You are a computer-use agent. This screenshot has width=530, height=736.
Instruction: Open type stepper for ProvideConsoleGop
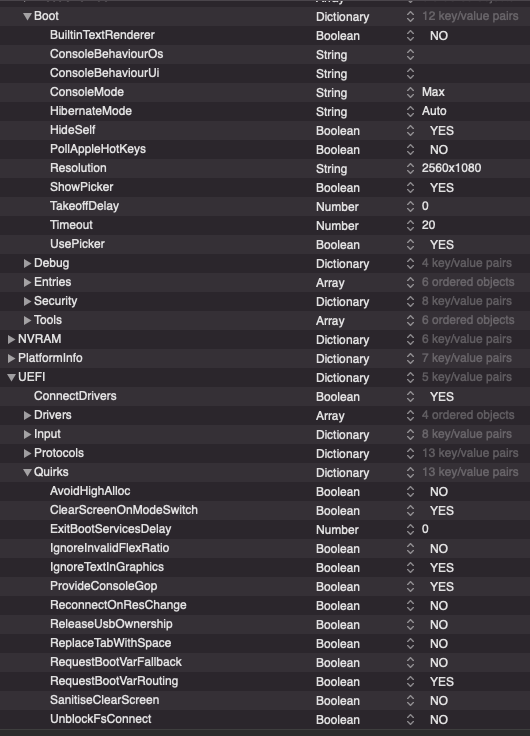(x=410, y=586)
